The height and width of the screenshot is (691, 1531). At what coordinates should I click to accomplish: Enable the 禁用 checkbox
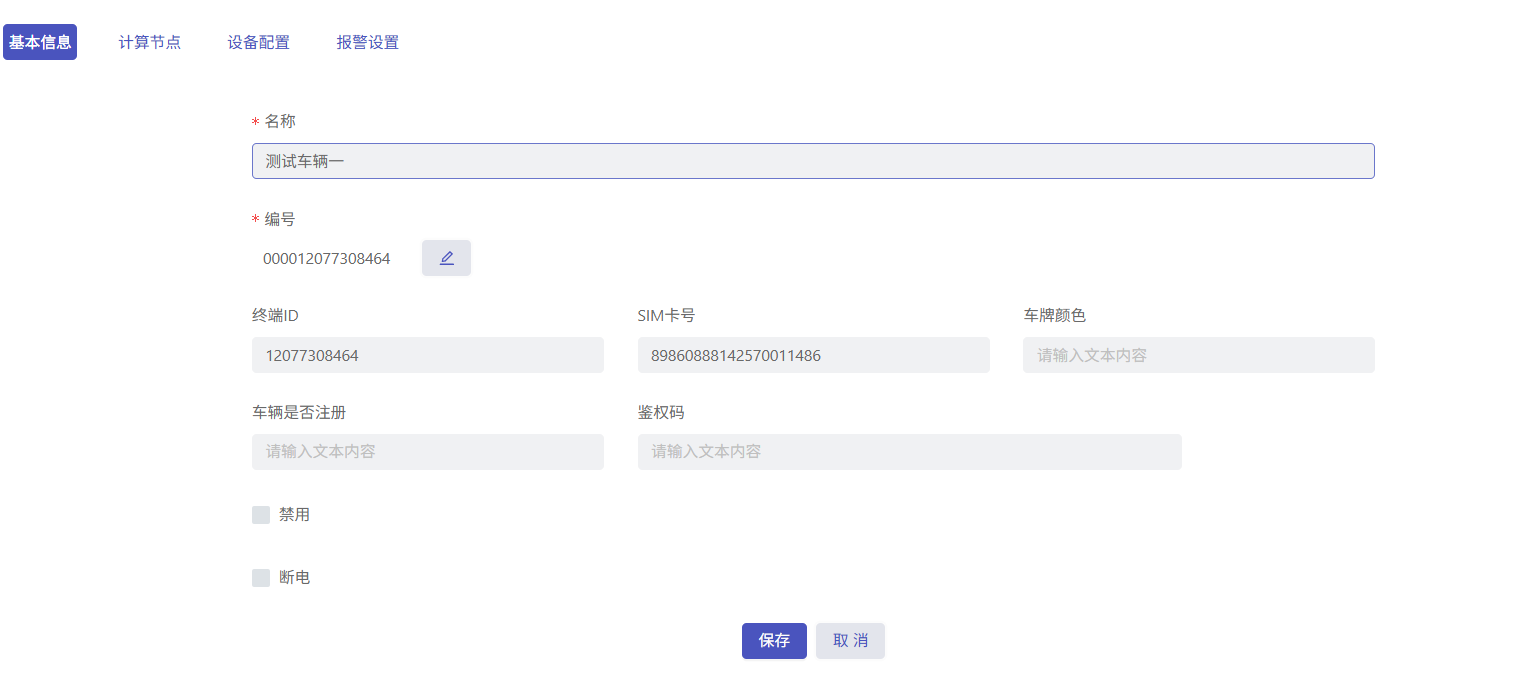(x=261, y=515)
